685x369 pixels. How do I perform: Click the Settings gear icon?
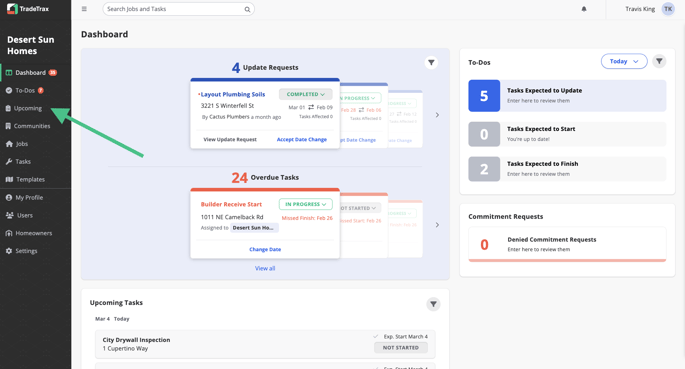pyautogui.click(x=9, y=251)
